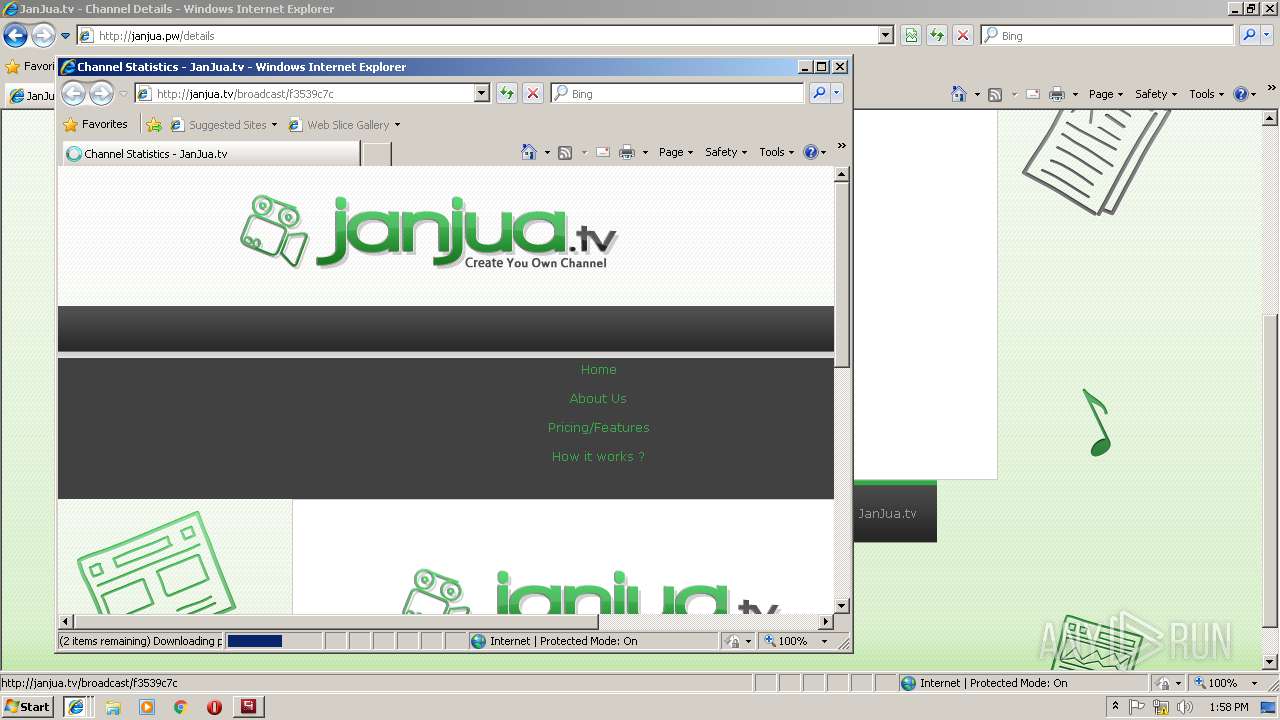Open the Pricing/Features link

click(x=599, y=428)
